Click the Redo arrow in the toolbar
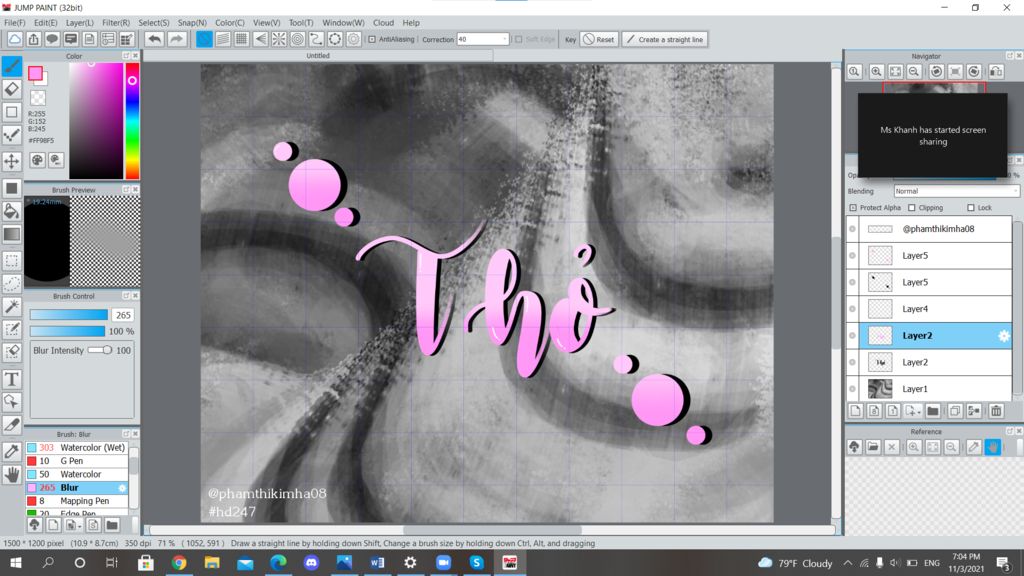The height and width of the screenshot is (576, 1024). pos(176,39)
